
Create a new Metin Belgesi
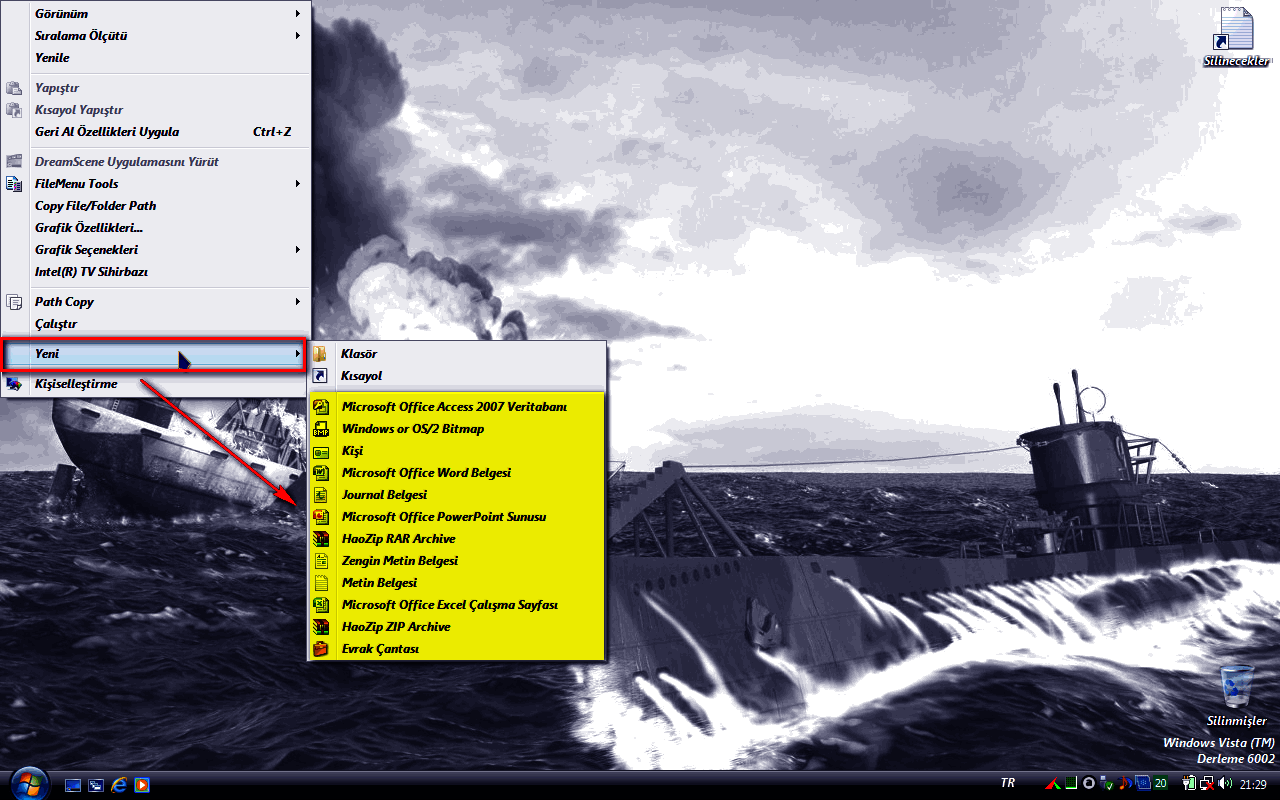tap(456, 583)
